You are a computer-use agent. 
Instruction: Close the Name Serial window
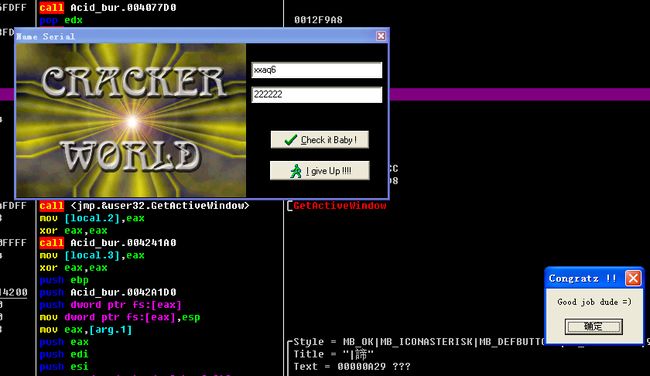pyautogui.click(x=381, y=36)
